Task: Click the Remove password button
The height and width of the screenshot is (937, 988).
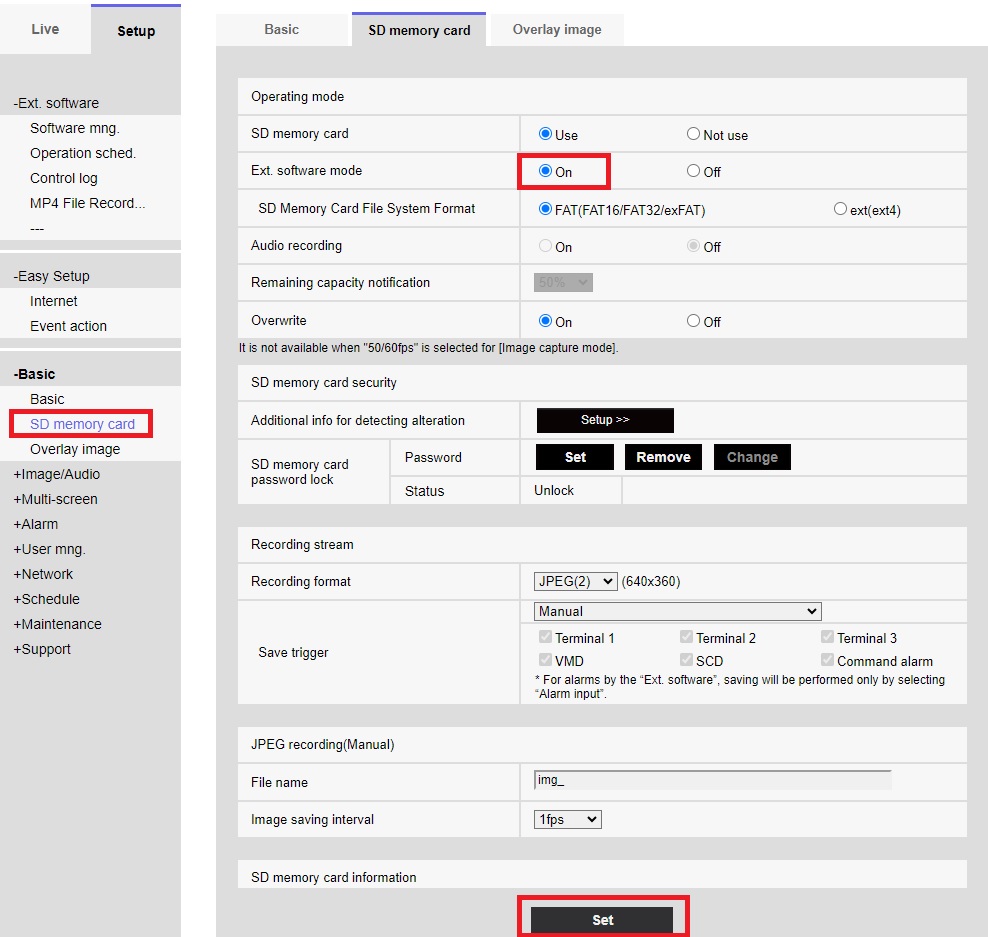Action: (x=663, y=457)
